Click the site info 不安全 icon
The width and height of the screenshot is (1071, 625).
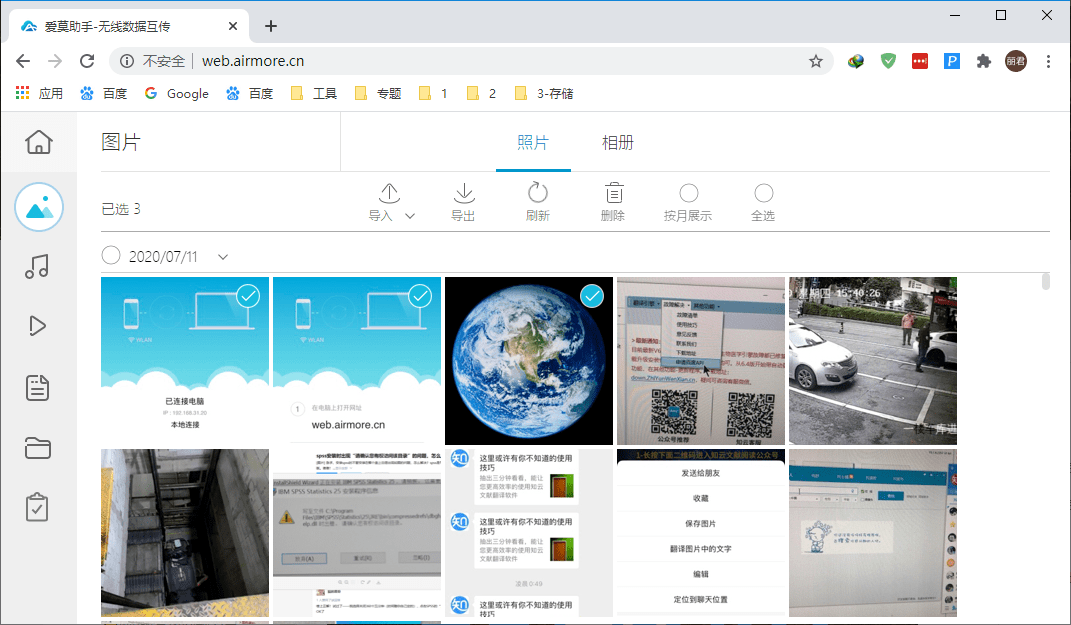click(127, 61)
